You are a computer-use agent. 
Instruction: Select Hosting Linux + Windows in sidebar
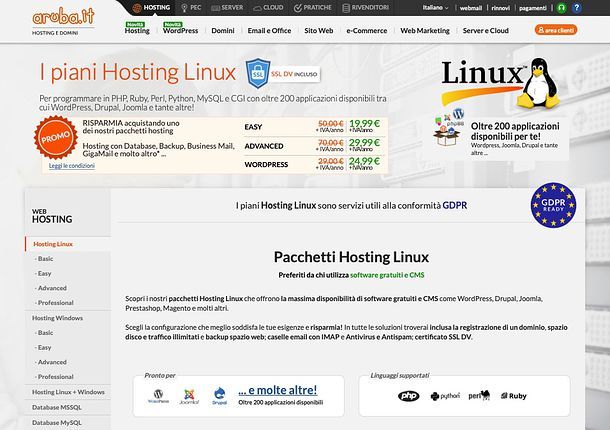click(x=68, y=392)
